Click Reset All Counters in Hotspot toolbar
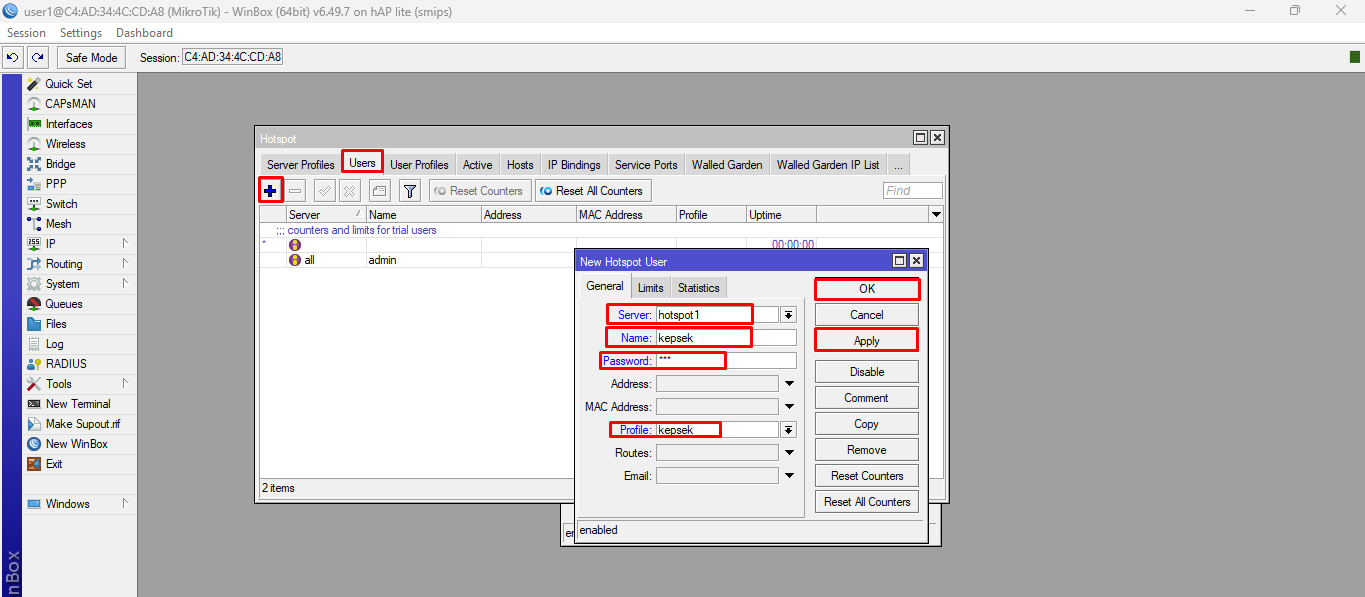The width and height of the screenshot is (1365, 597). coord(593,190)
